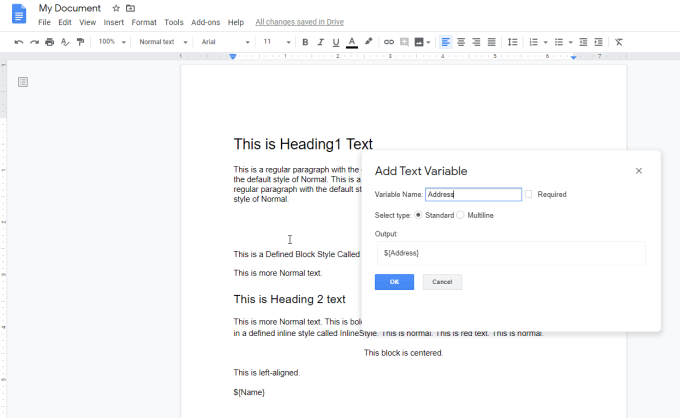Open zoom level dropdown
This screenshot has width=680, height=418.
click(112, 42)
